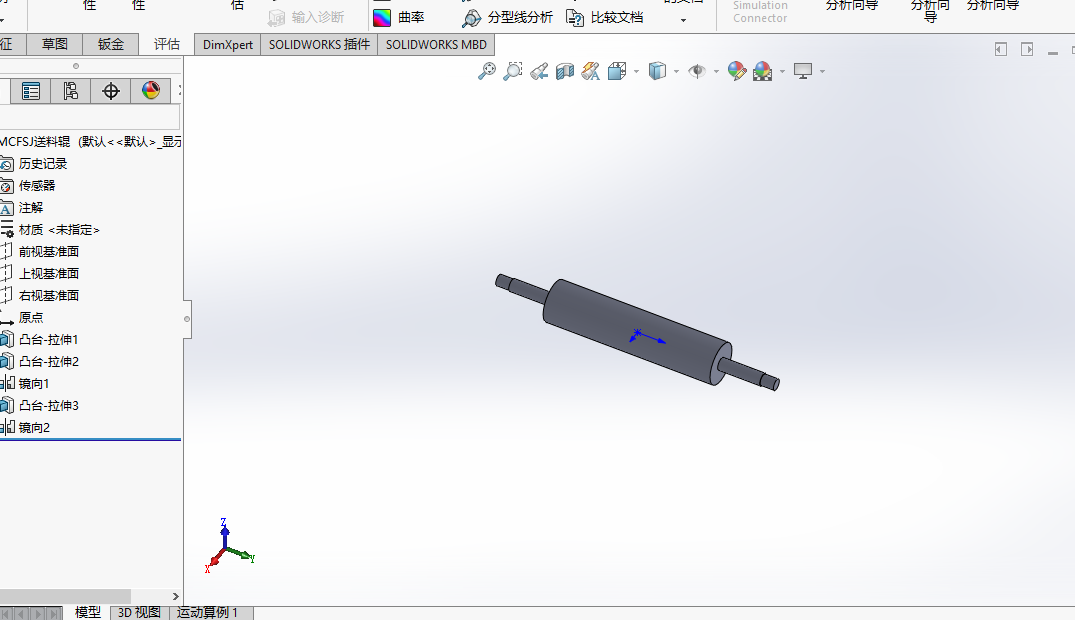This screenshot has height=620, width=1075.
Task: Select the MCFSJ送料辊 root part node
Action: click(90, 142)
